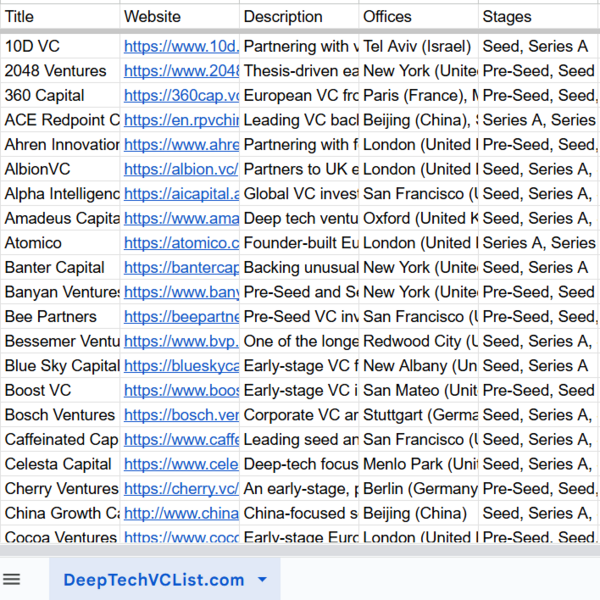Screen dimensions: 600x600
Task: Open the beepartners website link
Action: tap(181, 316)
